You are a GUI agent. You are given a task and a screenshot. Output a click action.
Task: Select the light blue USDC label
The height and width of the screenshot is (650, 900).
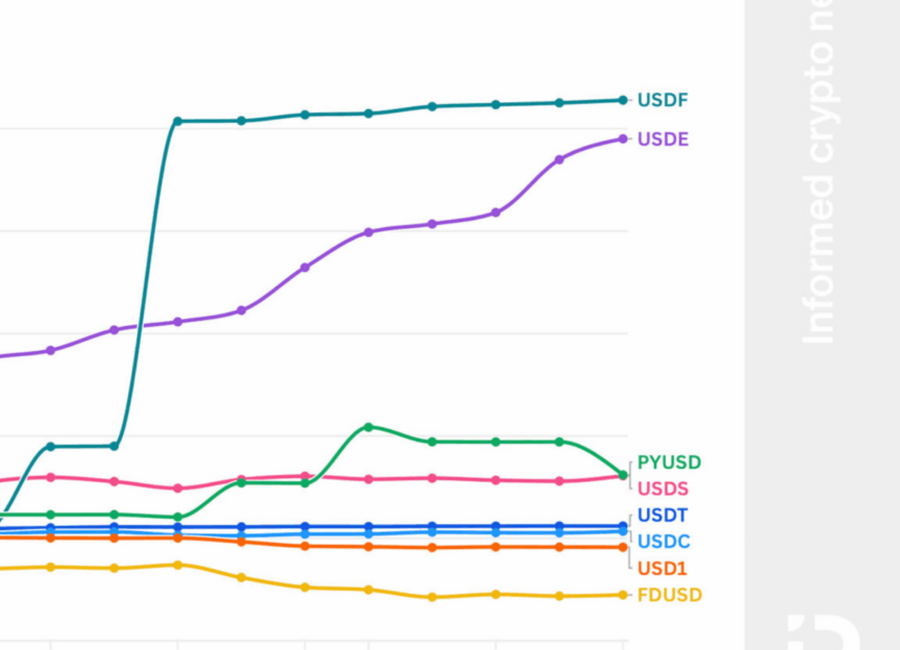[662, 542]
